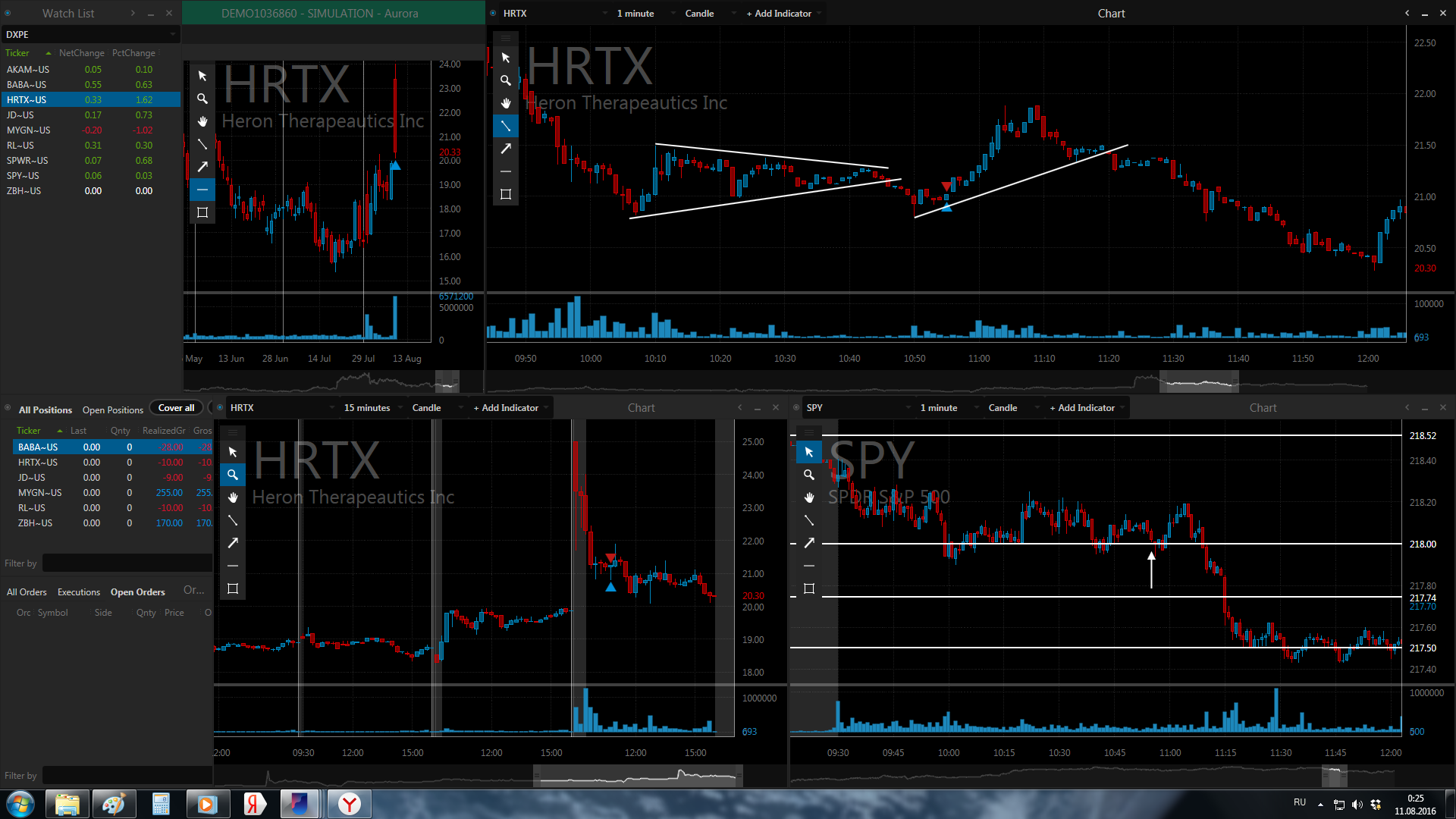Switch to All Orders tab
The width and height of the screenshot is (1456, 819).
click(27, 592)
